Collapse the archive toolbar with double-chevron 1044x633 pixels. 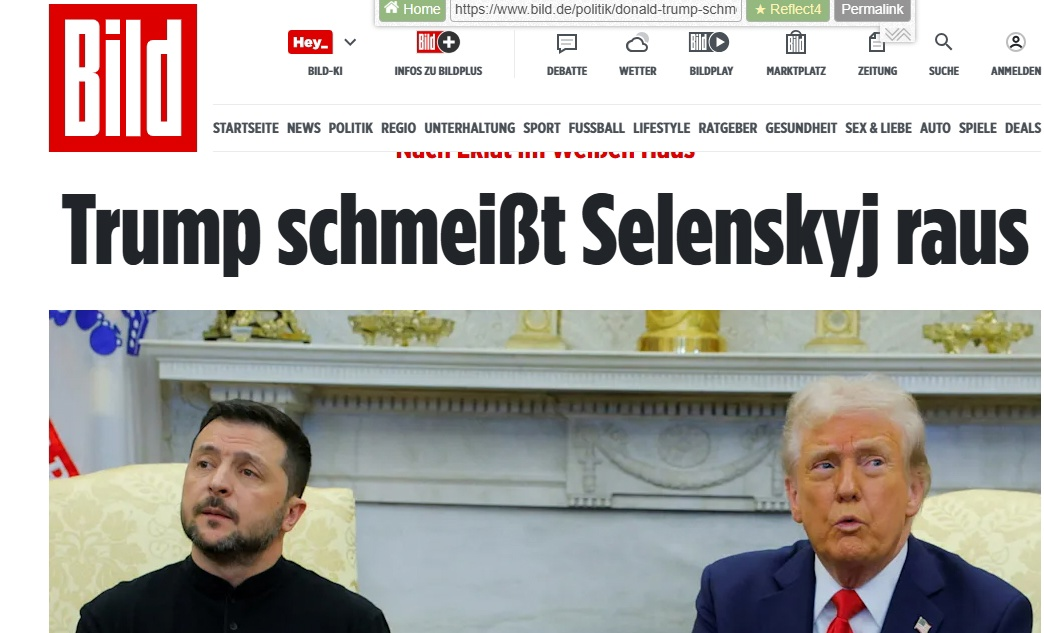898,34
